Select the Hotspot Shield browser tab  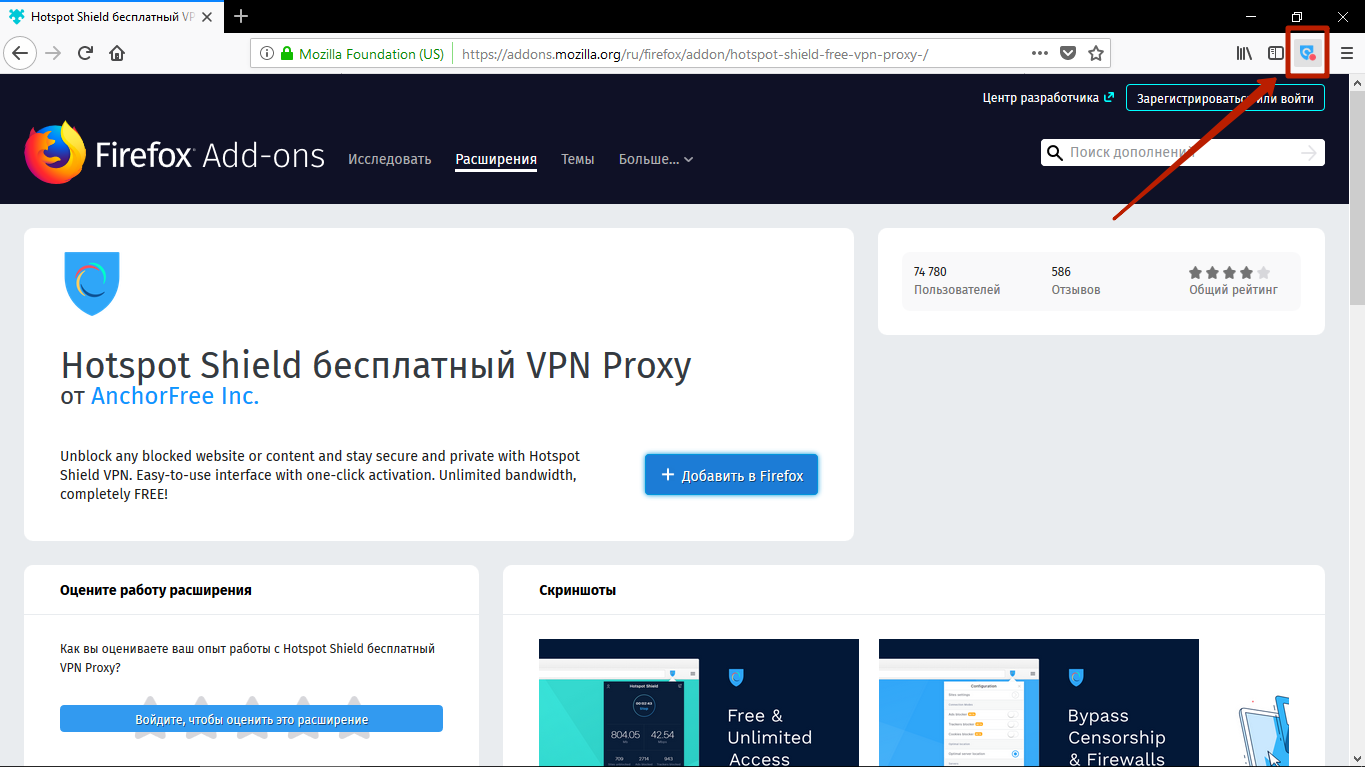click(x=112, y=16)
